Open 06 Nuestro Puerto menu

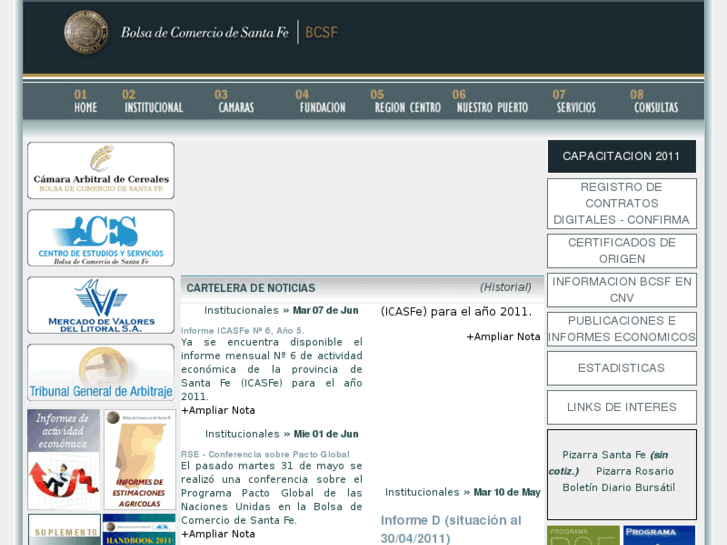click(x=491, y=101)
